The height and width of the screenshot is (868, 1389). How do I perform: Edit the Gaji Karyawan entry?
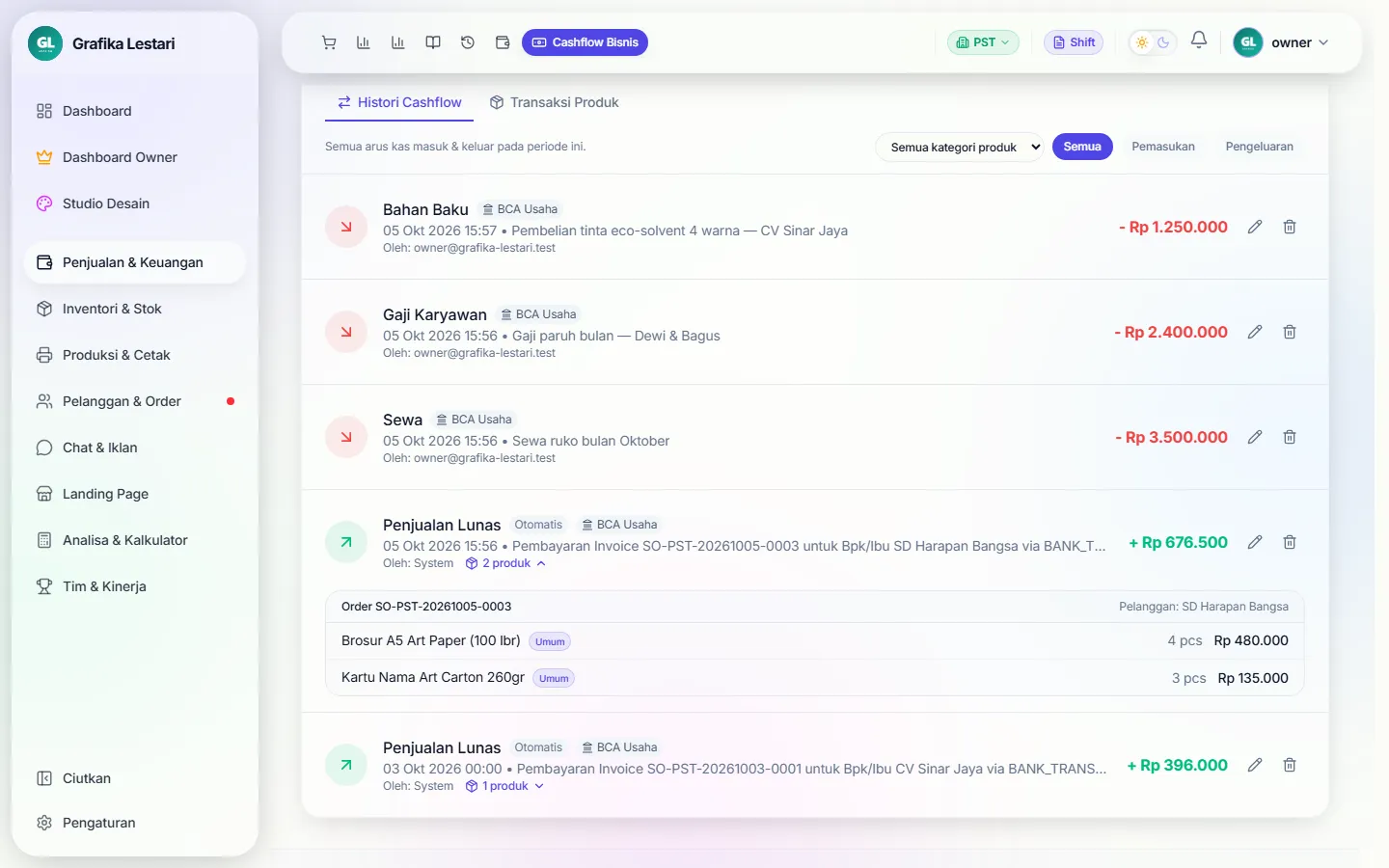point(1255,332)
